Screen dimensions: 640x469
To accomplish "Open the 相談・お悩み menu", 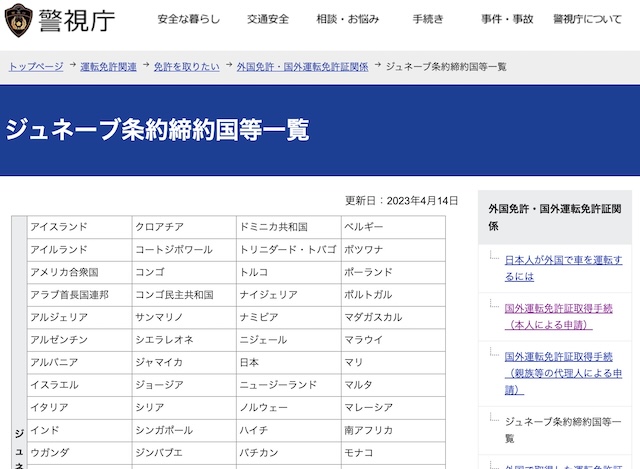I will click(x=348, y=19).
